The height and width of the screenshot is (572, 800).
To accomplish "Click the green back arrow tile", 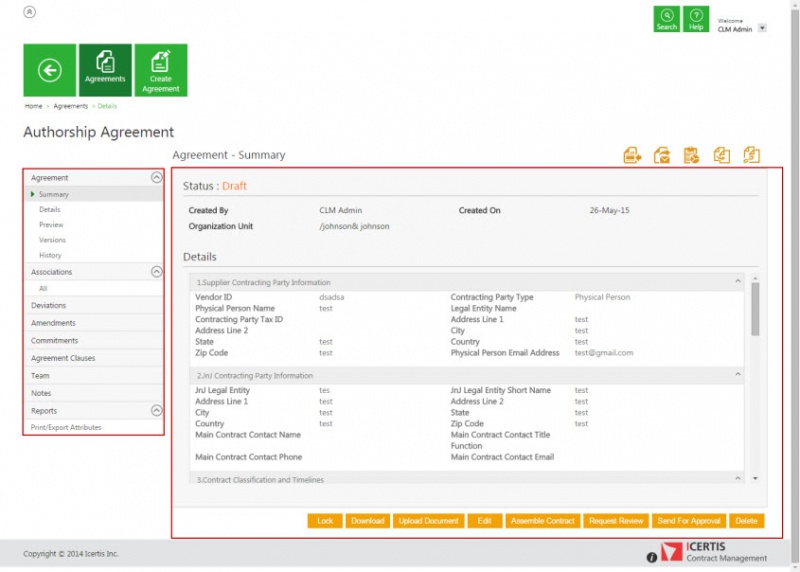I will [x=50, y=70].
